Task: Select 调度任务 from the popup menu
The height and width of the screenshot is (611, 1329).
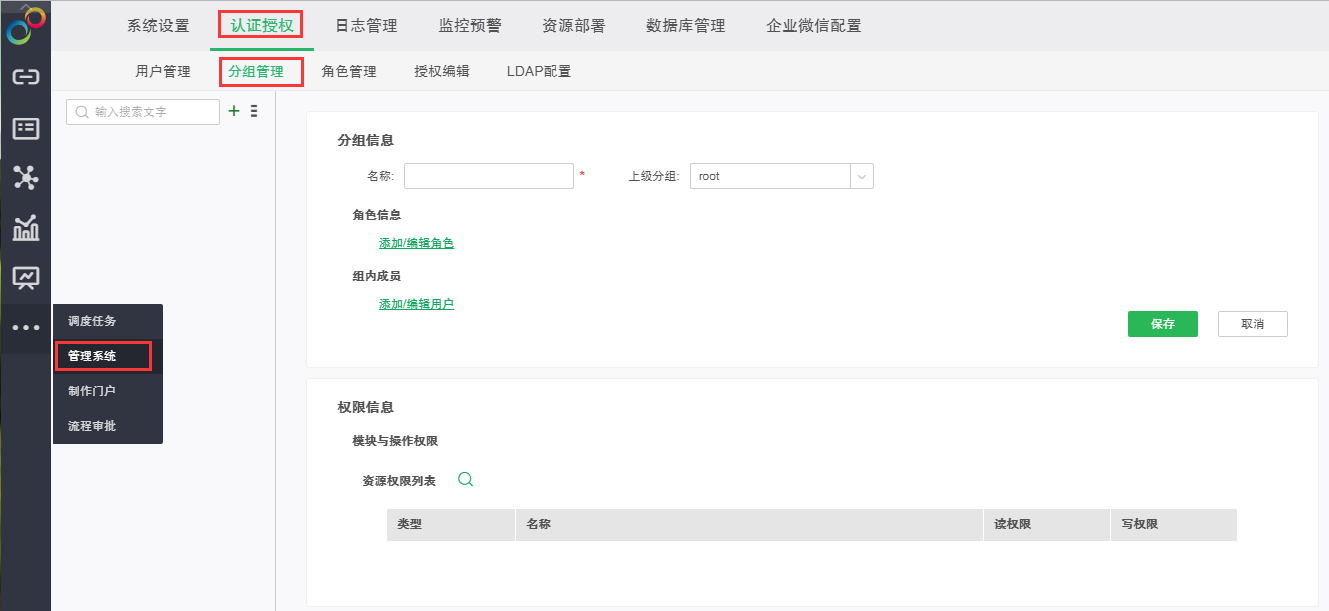Action: click(x=92, y=321)
